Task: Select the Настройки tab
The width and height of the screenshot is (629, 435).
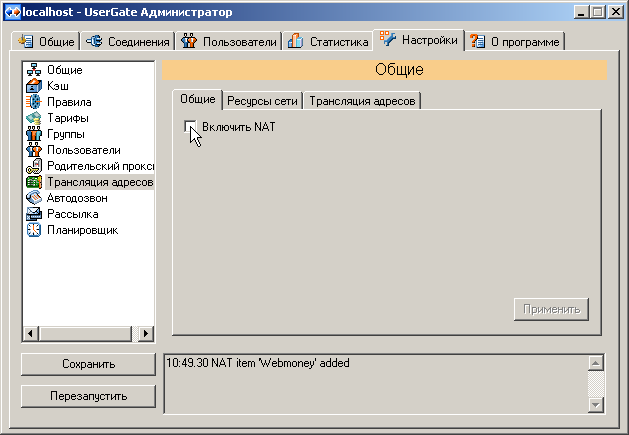Action: point(419,40)
